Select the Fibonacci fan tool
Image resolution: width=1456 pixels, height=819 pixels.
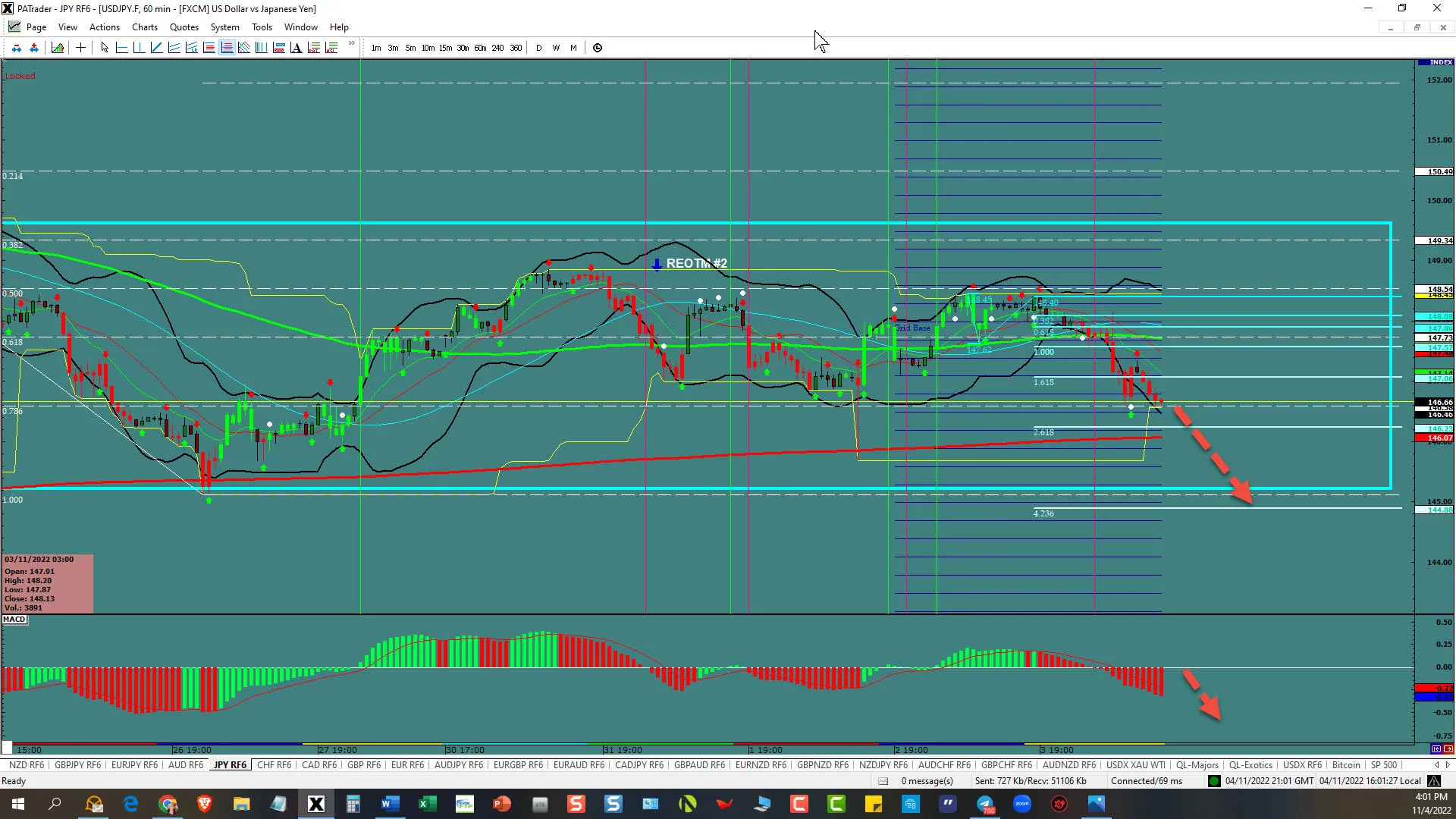[x=244, y=48]
